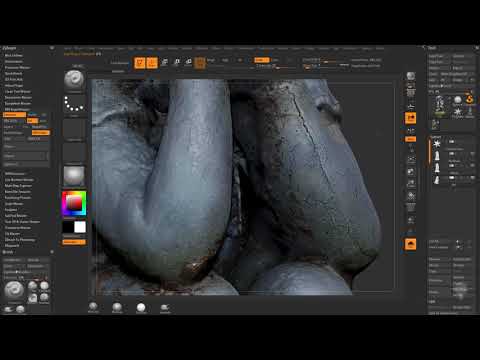Viewport: 480px width, 360px height.
Task: Select the star subtool at top of subtool list
Action: [437, 144]
